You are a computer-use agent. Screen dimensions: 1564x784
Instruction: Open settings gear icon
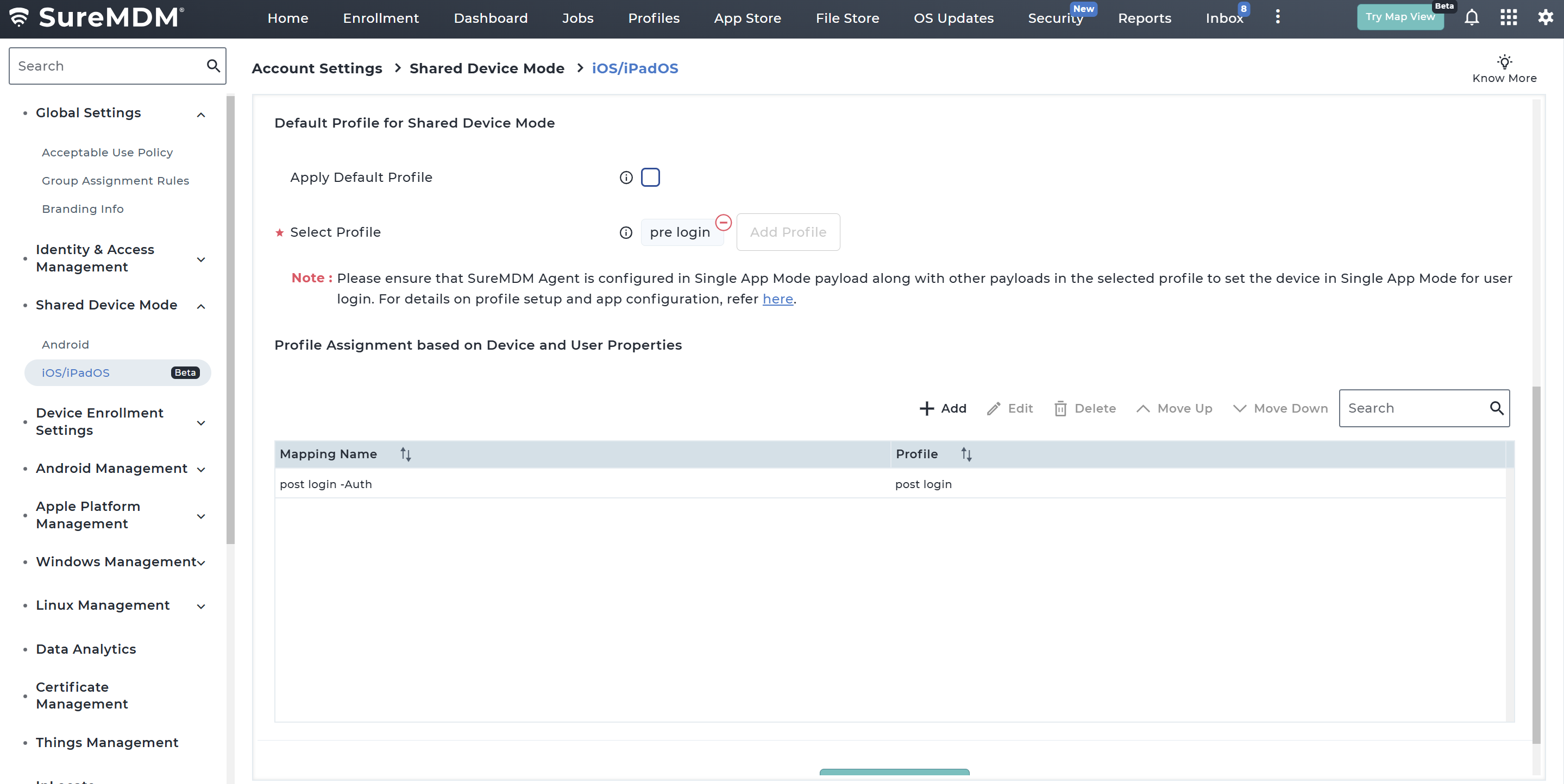click(1545, 17)
